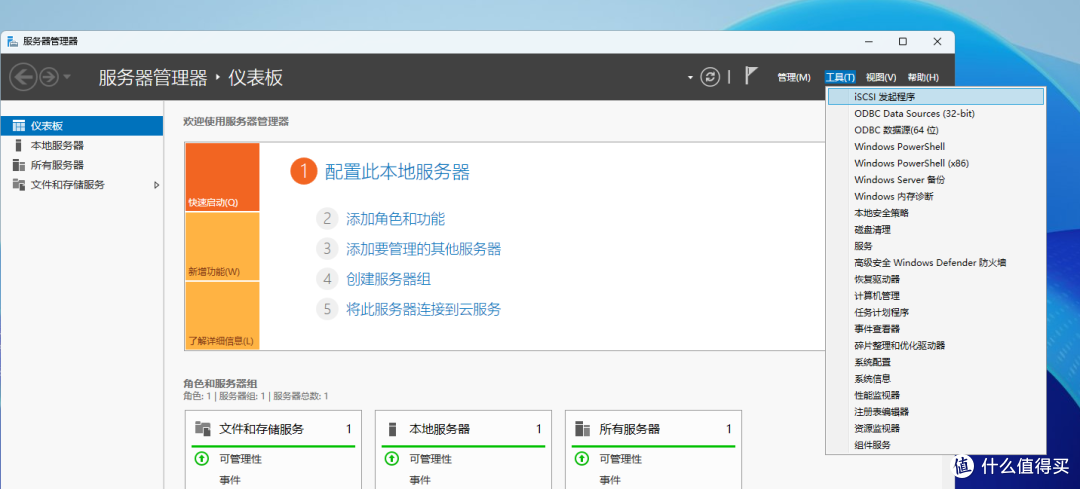Click 可管理性 in the 文件和存储服务 tile
Screen dimensions: 1080x489
(240, 459)
